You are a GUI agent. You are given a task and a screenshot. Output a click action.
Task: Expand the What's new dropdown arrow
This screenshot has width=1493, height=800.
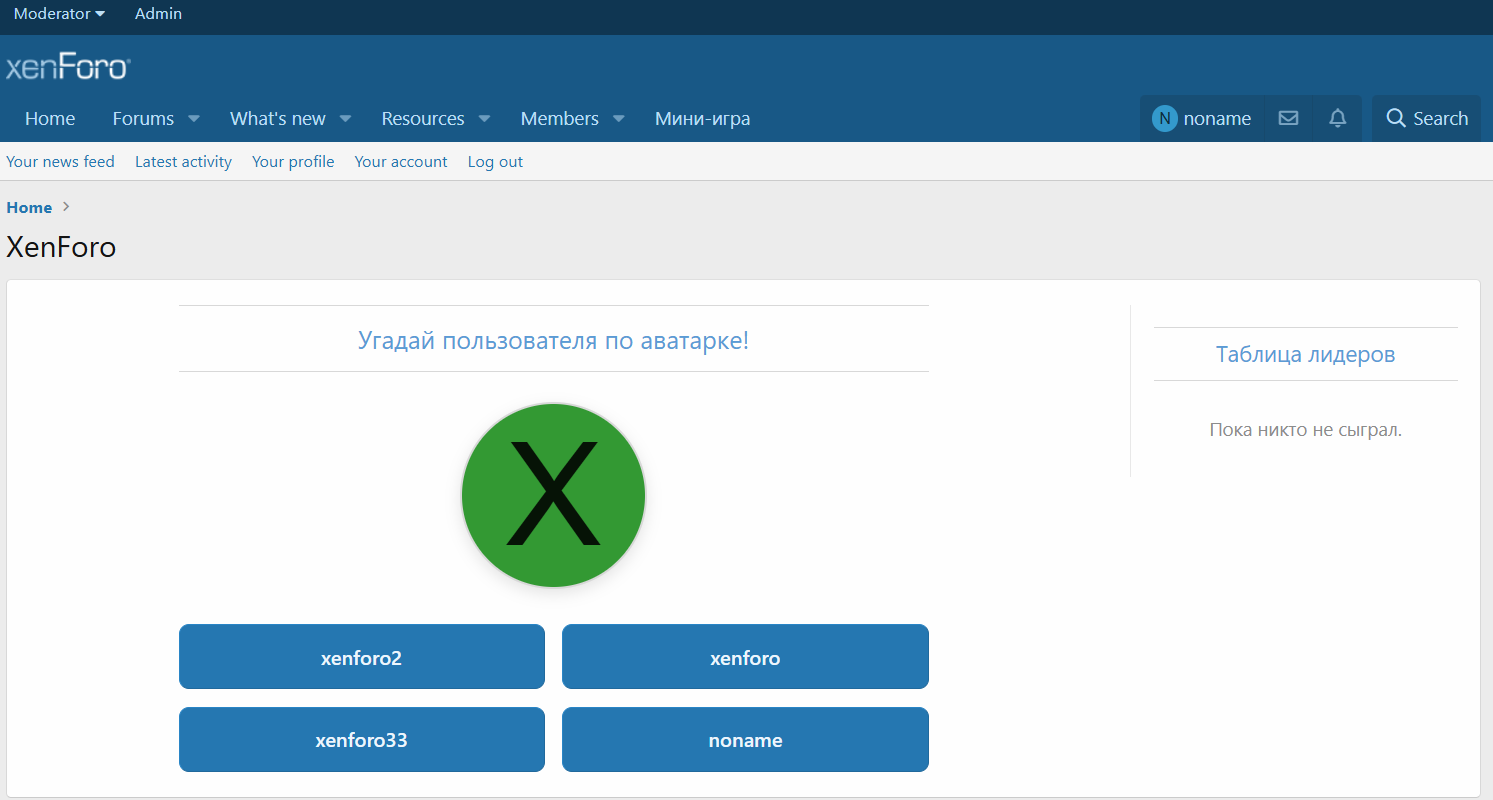(345, 118)
